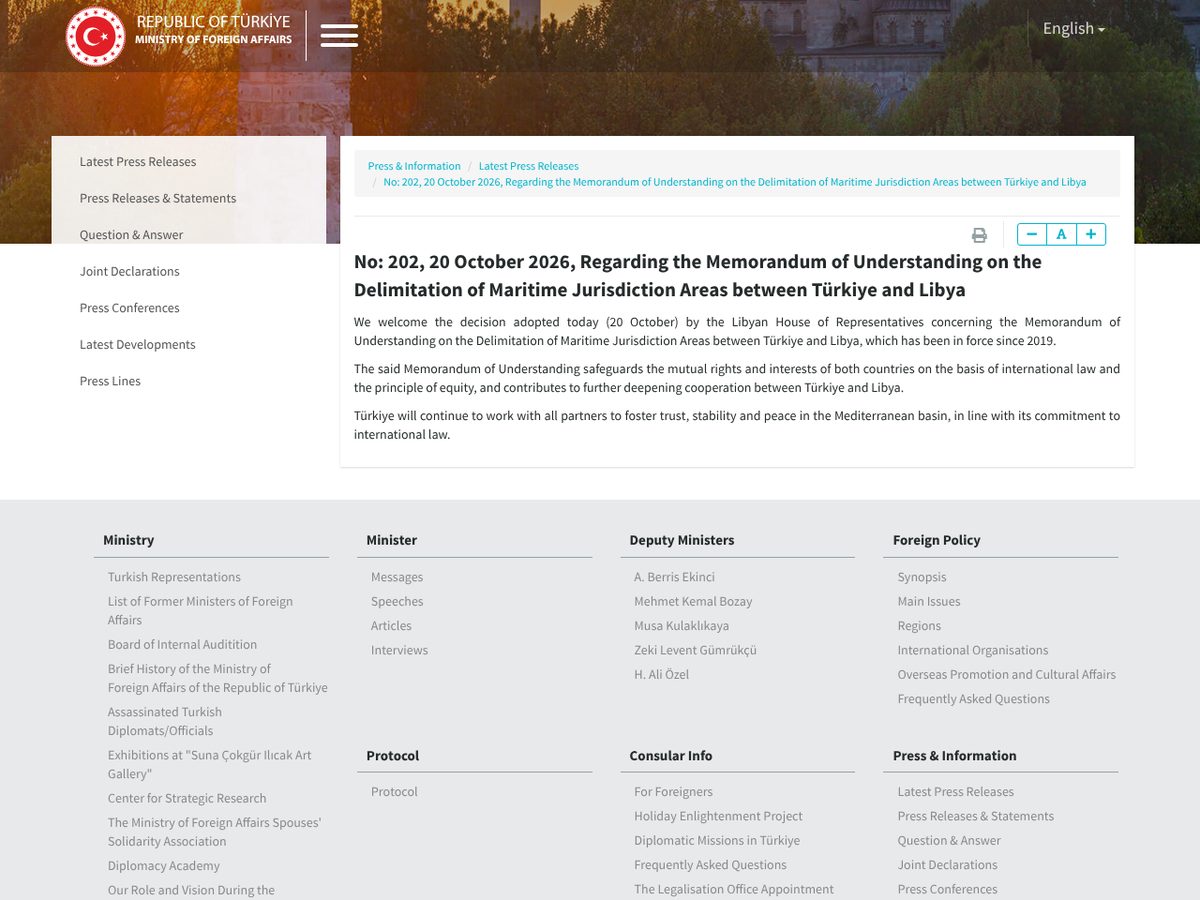
Task: Open footer Latest Press Releases link
Action: point(956,791)
